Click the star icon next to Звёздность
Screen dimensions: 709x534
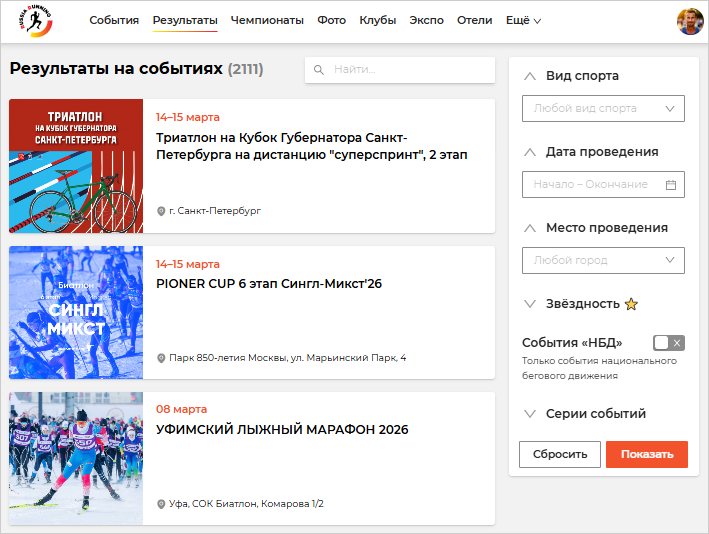(x=631, y=304)
